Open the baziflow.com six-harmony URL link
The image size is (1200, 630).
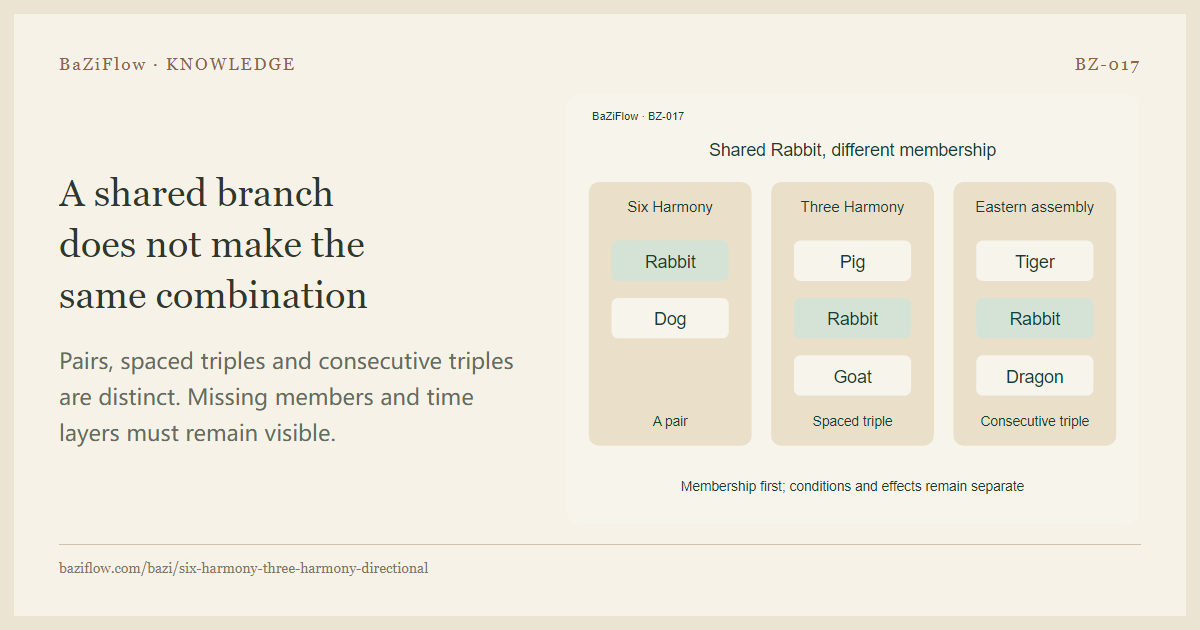[244, 568]
